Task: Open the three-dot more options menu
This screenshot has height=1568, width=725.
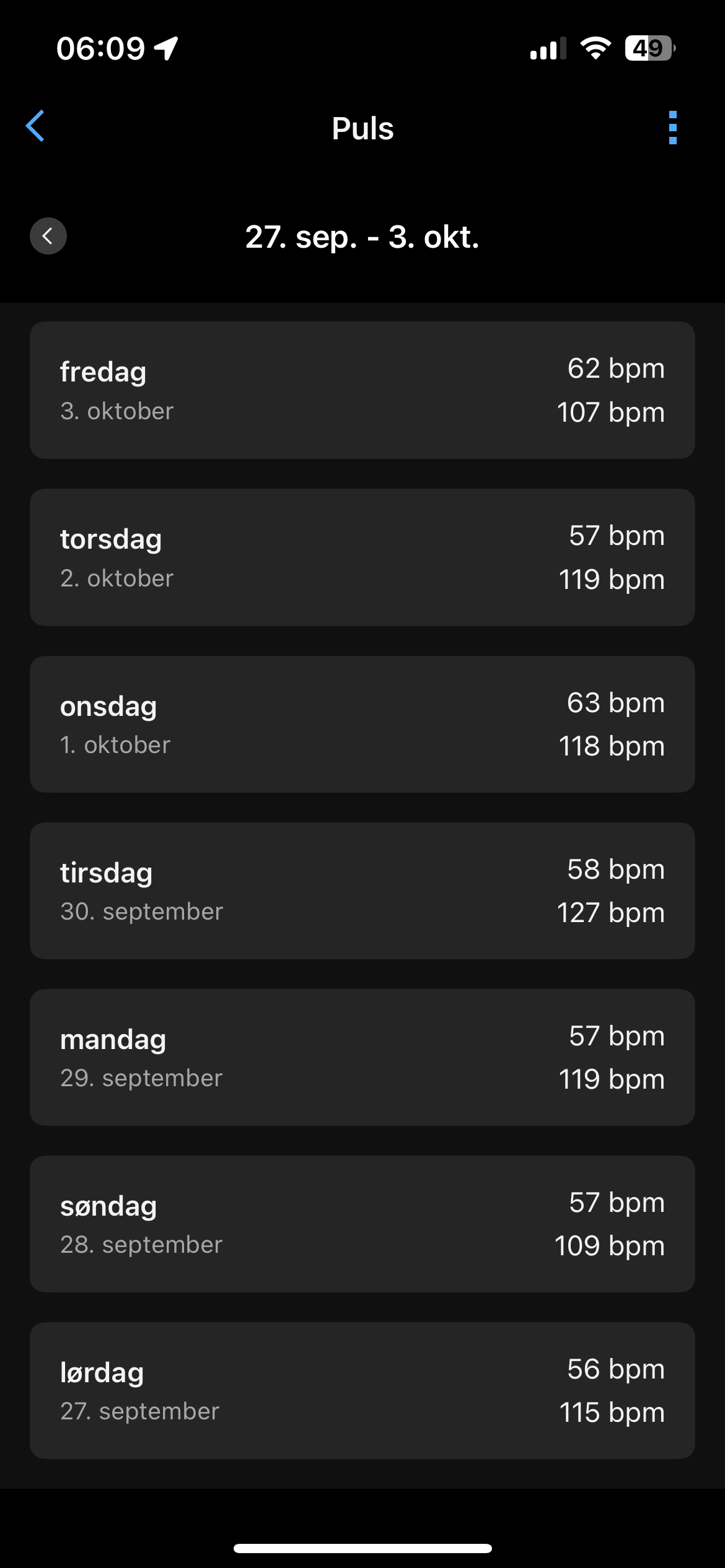Action: point(672,128)
